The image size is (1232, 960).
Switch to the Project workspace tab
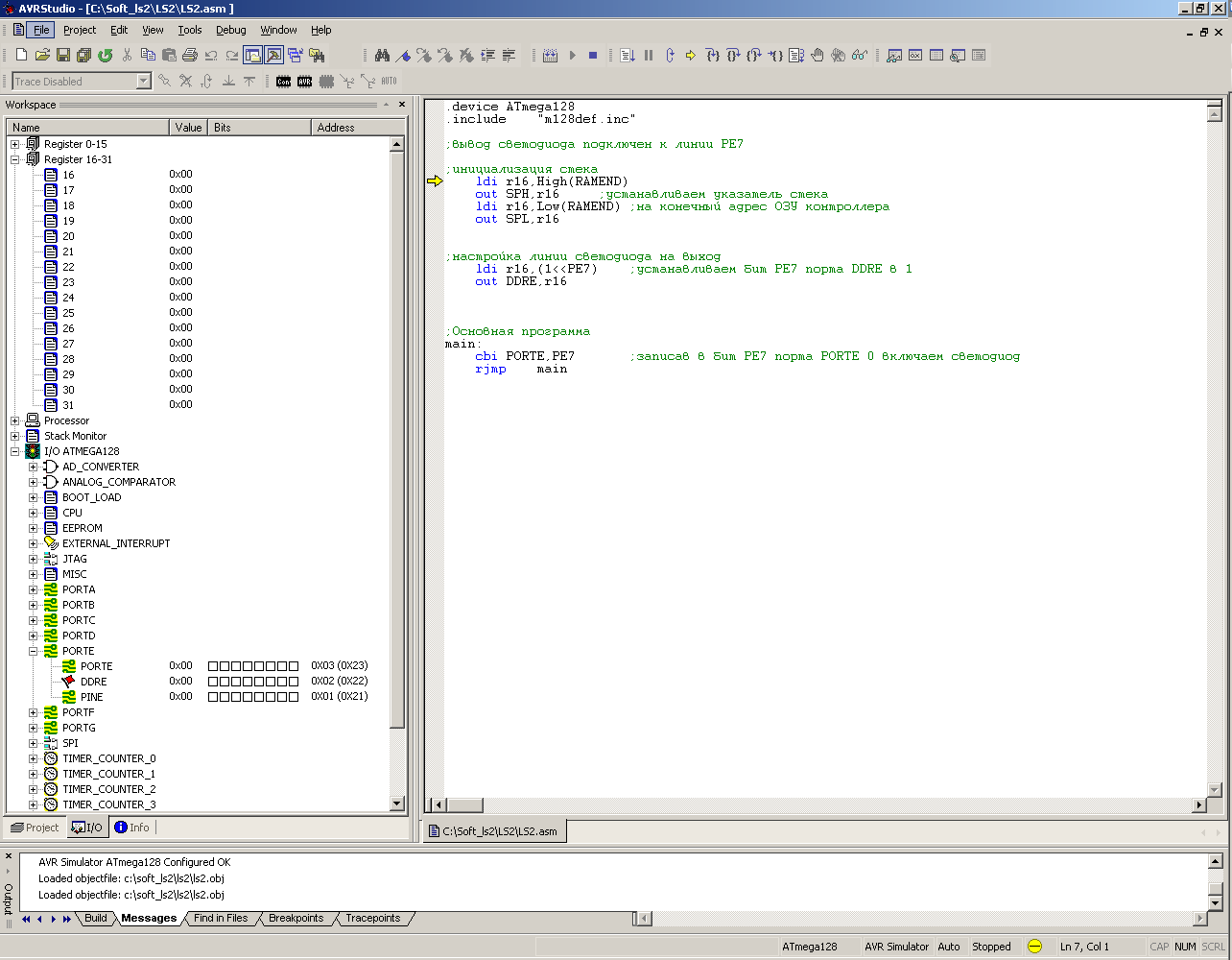35,828
